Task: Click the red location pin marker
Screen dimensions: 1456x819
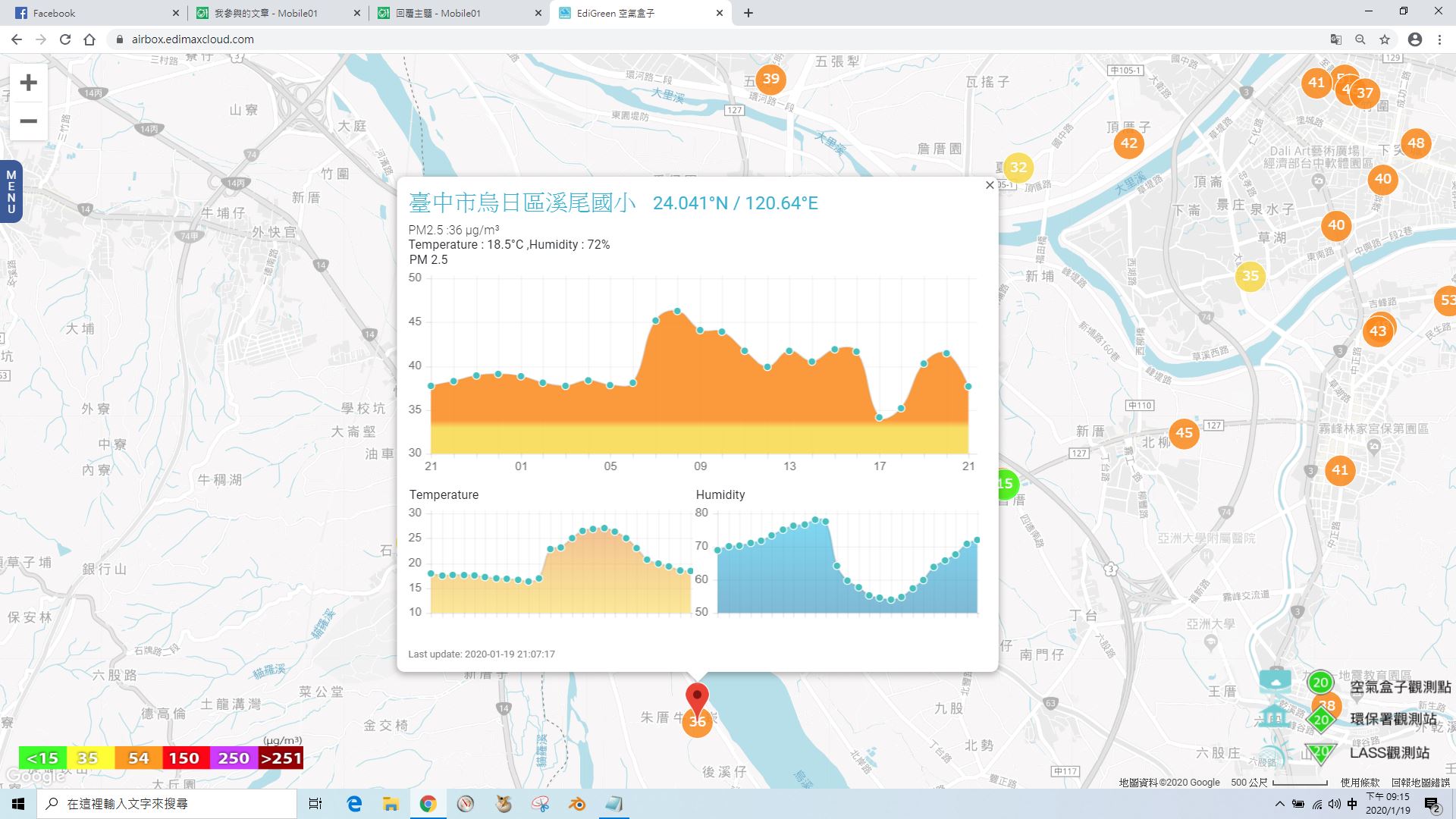Action: [x=697, y=699]
